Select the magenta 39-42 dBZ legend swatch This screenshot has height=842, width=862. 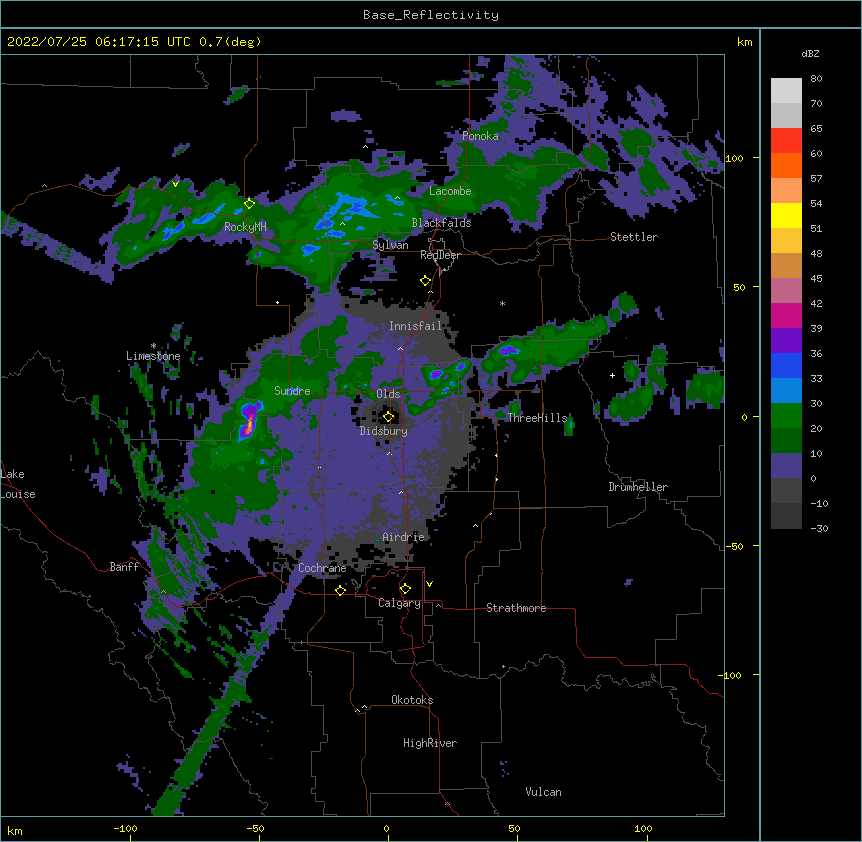(x=786, y=315)
